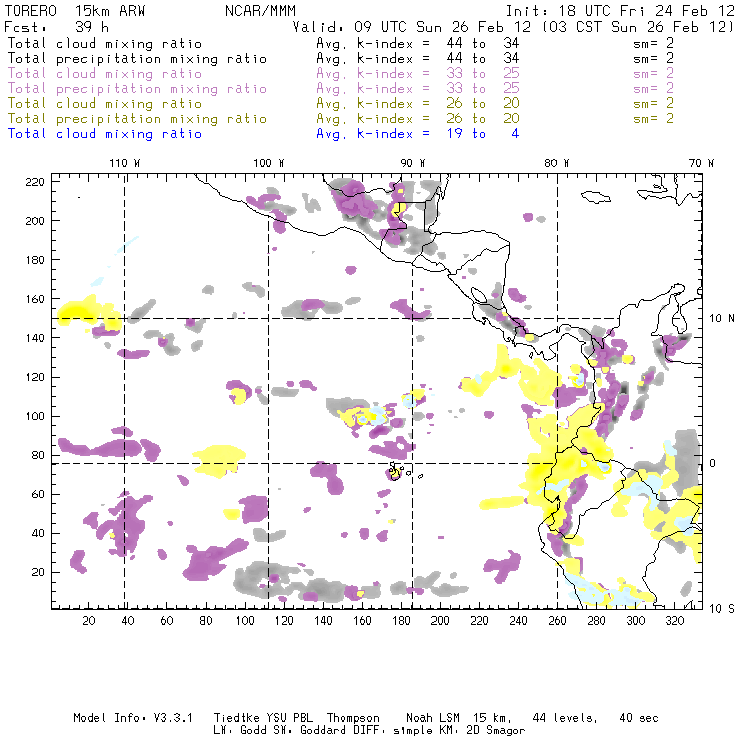This screenshot has height=740, width=740.
Task: Click '100' on the horizontal axis
Action: click(x=245, y=621)
